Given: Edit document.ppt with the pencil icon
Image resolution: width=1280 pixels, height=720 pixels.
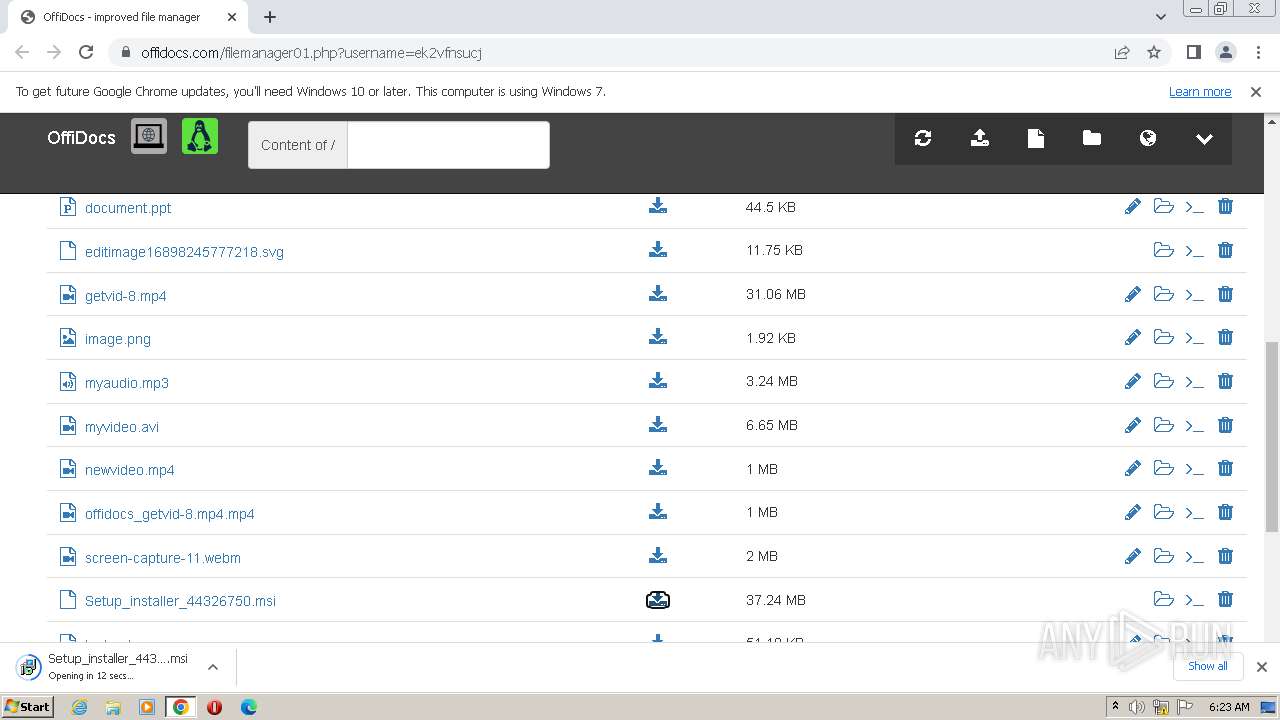Looking at the screenshot, I should [x=1133, y=206].
